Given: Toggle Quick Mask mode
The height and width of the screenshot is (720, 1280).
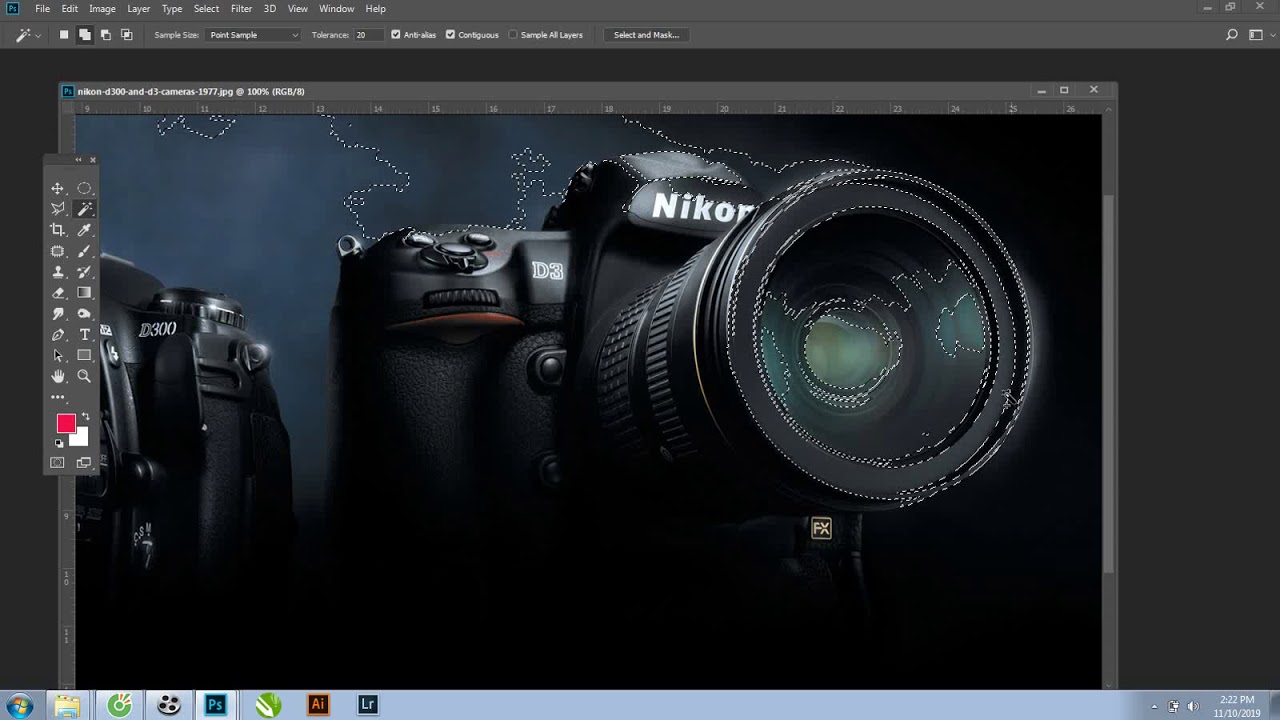Looking at the screenshot, I should [57, 463].
